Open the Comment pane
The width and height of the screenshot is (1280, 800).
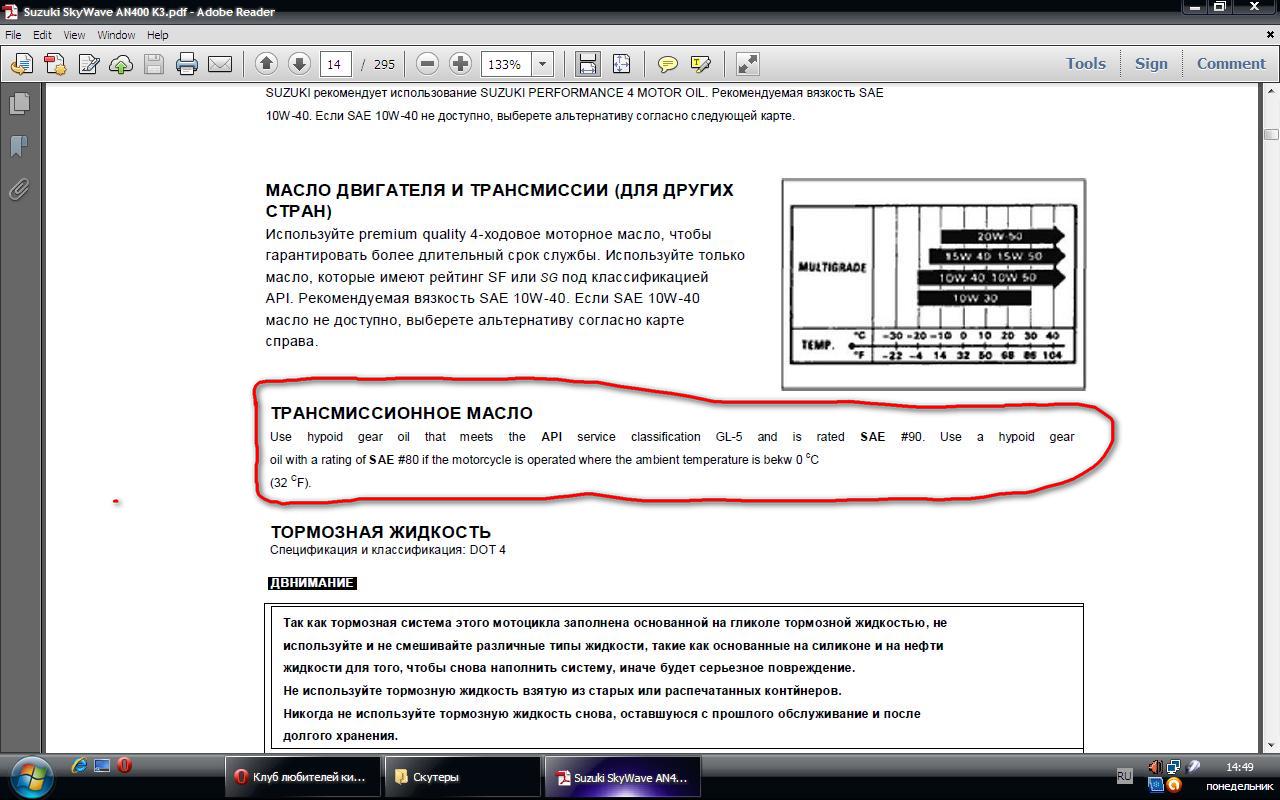1230,63
